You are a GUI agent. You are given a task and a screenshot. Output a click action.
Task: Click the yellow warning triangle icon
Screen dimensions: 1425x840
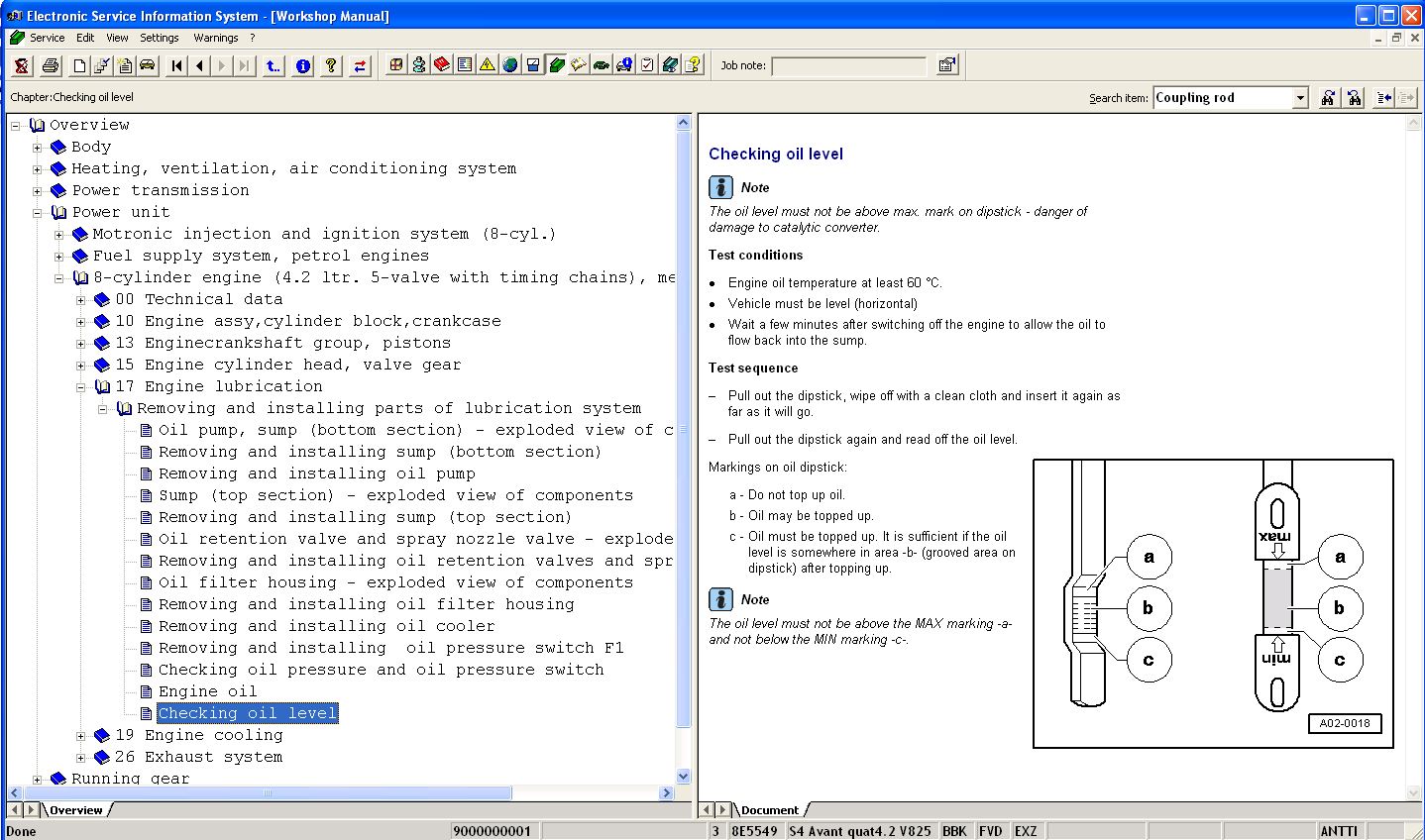pyautogui.click(x=487, y=65)
